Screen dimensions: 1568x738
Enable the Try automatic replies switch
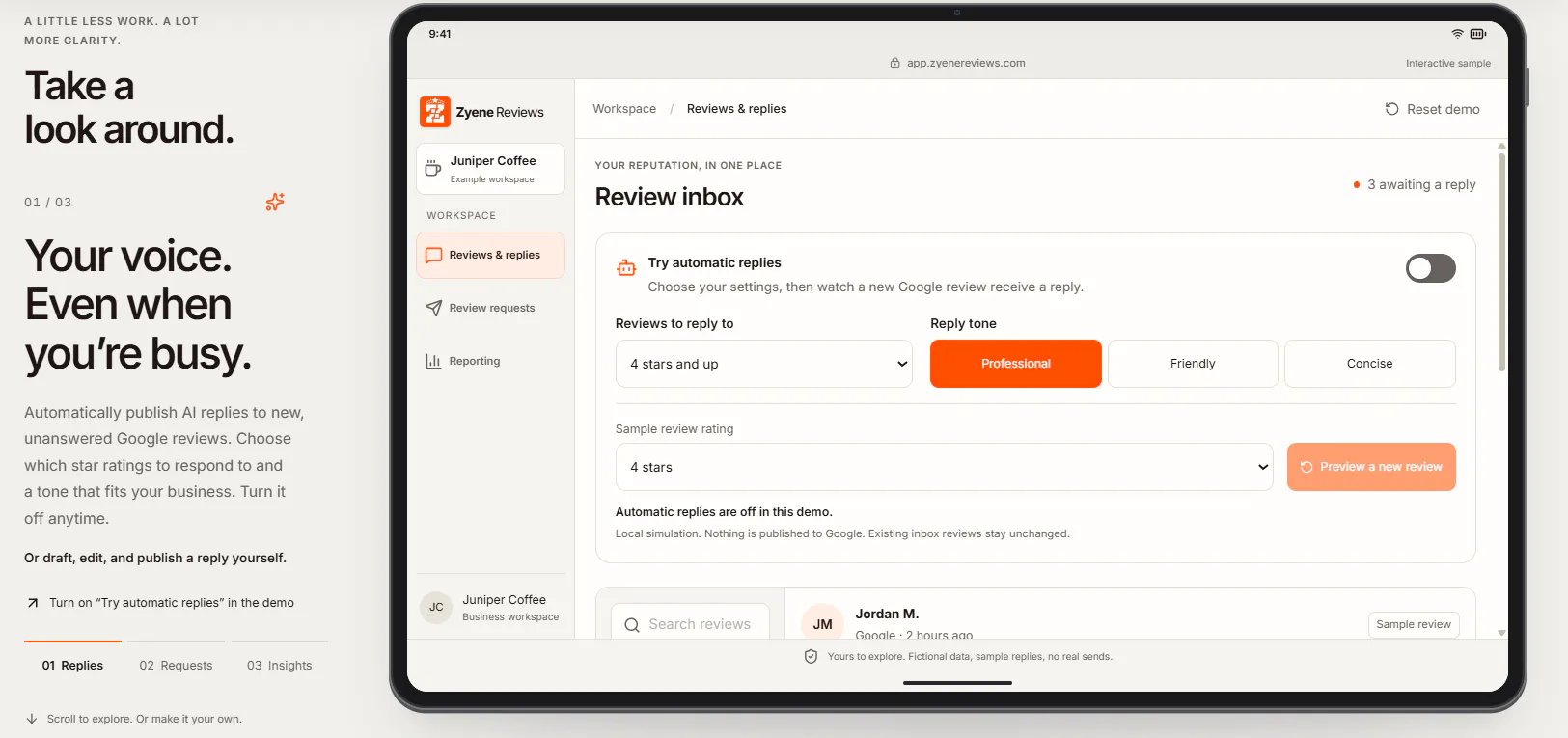pos(1430,268)
